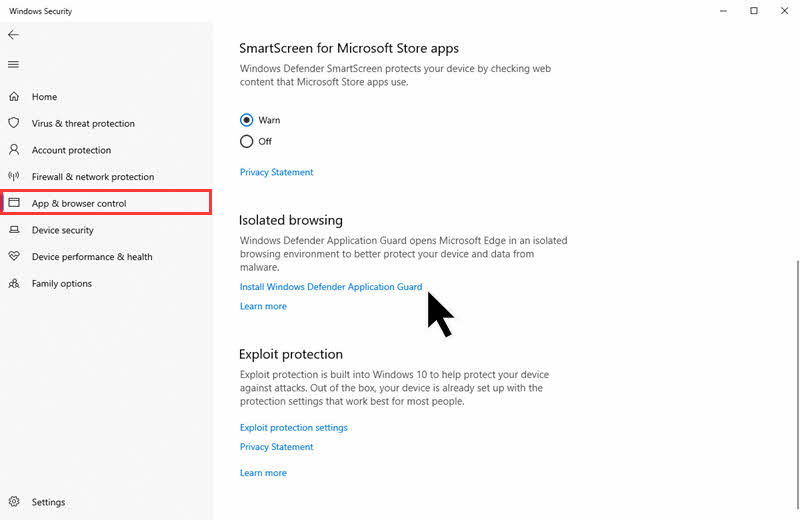Maximize the Windows Security window
The image size is (800, 520).
(754, 11)
